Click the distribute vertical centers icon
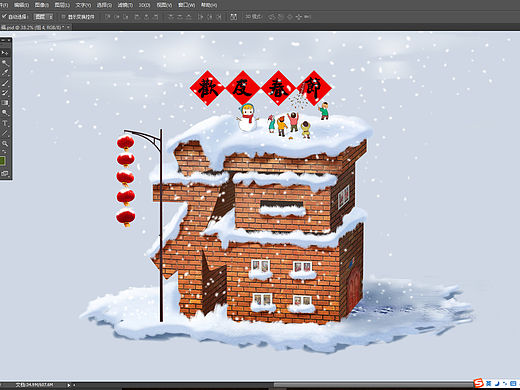 (180, 16)
